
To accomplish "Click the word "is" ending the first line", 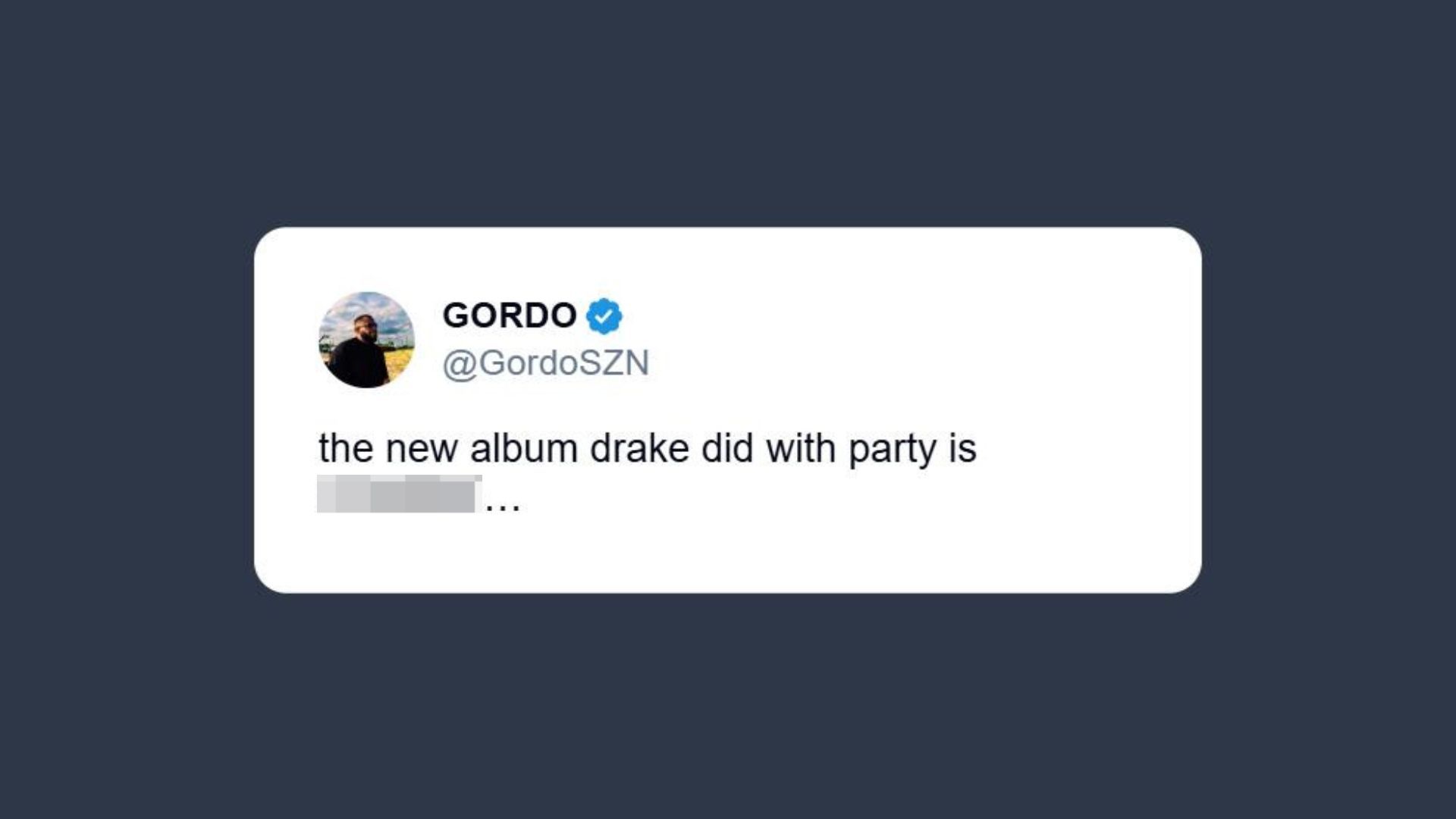I will point(962,448).
